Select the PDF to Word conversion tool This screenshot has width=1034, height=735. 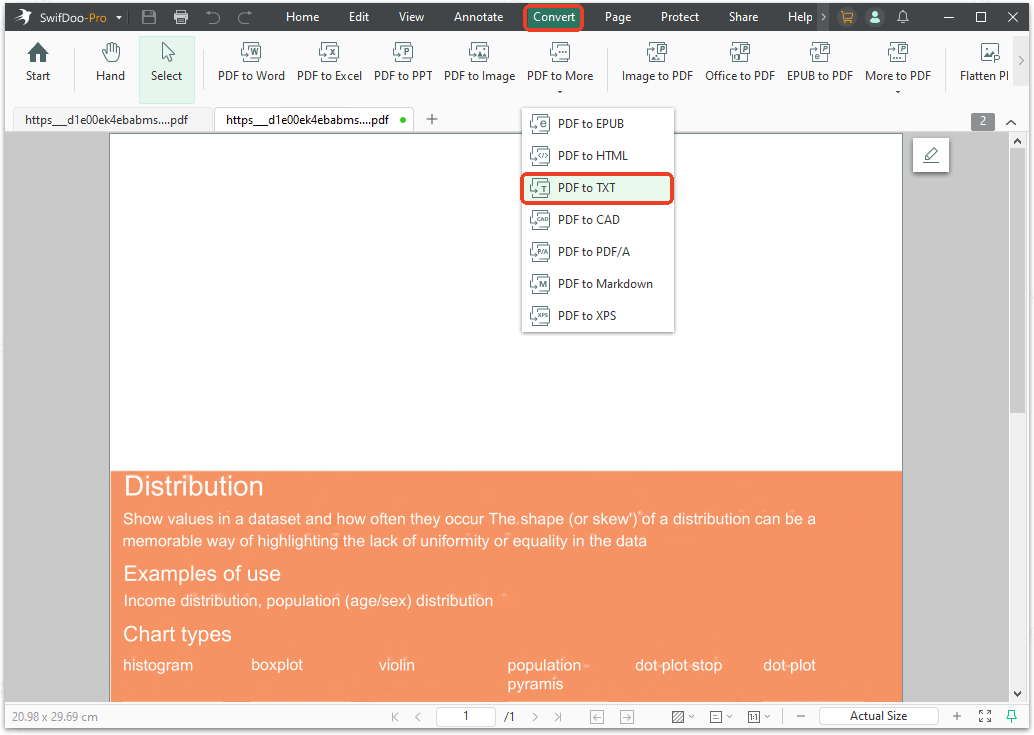tap(251, 62)
